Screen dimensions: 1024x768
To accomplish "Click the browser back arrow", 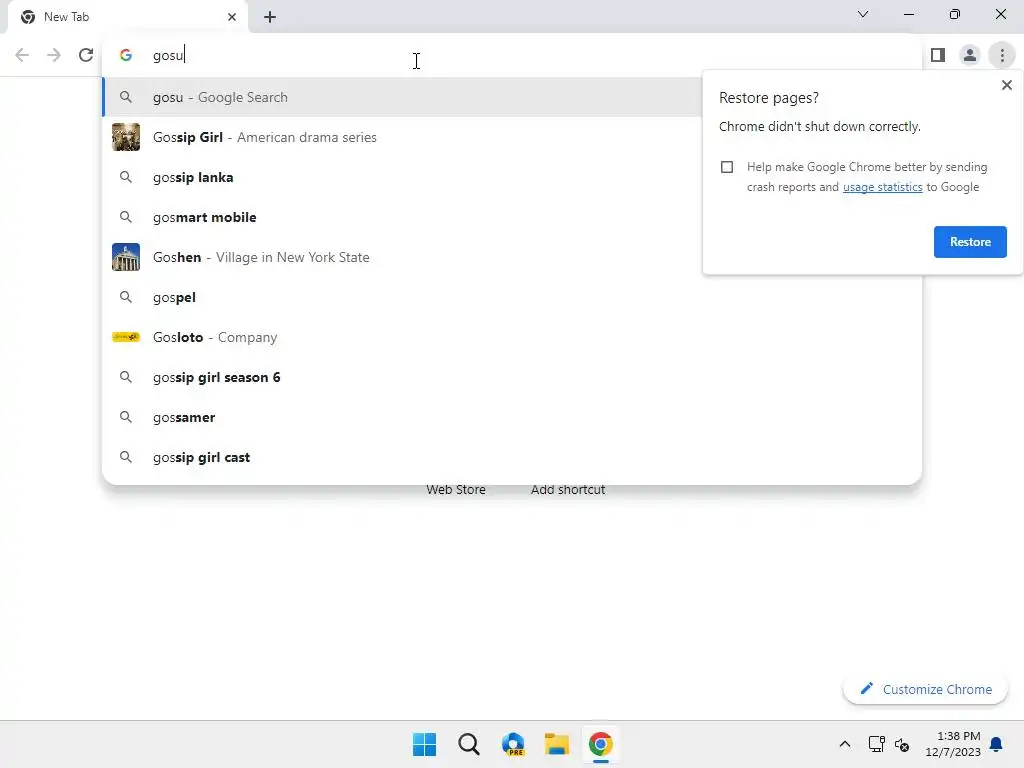I will click(22, 55).
